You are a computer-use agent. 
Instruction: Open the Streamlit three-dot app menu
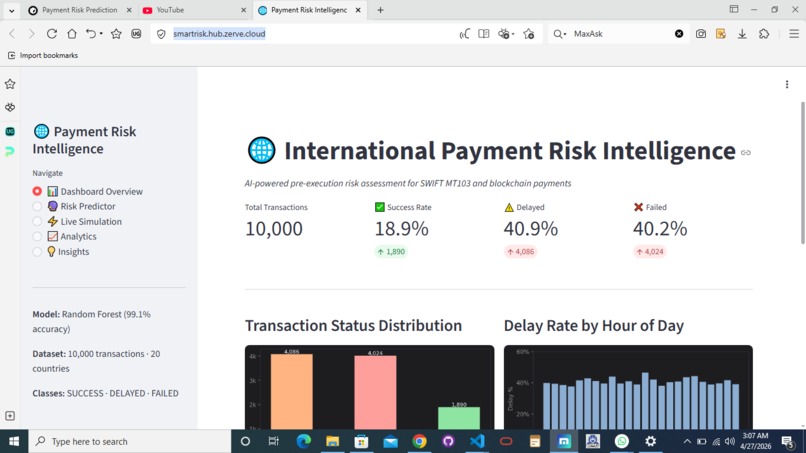point(786,84)
